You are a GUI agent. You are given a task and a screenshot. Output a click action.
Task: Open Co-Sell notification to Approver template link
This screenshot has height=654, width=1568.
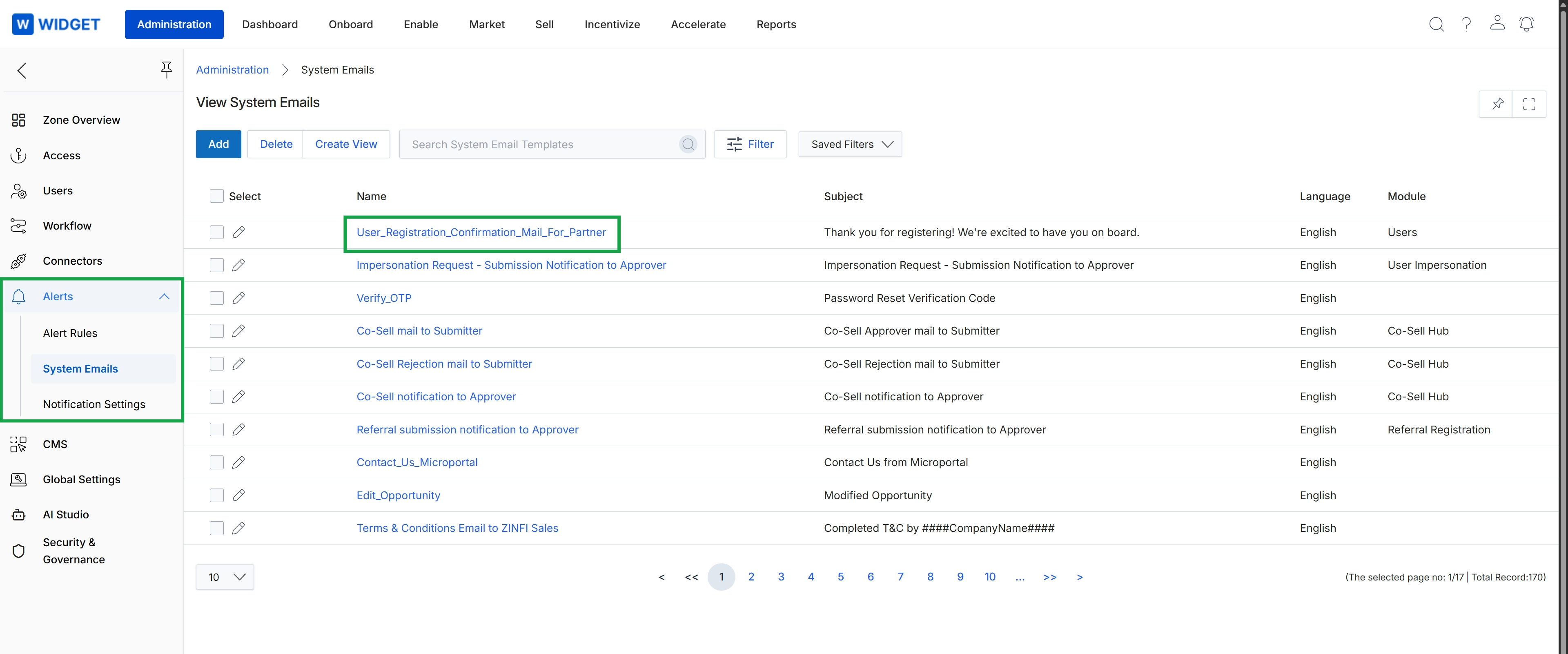tap(436, 396)
